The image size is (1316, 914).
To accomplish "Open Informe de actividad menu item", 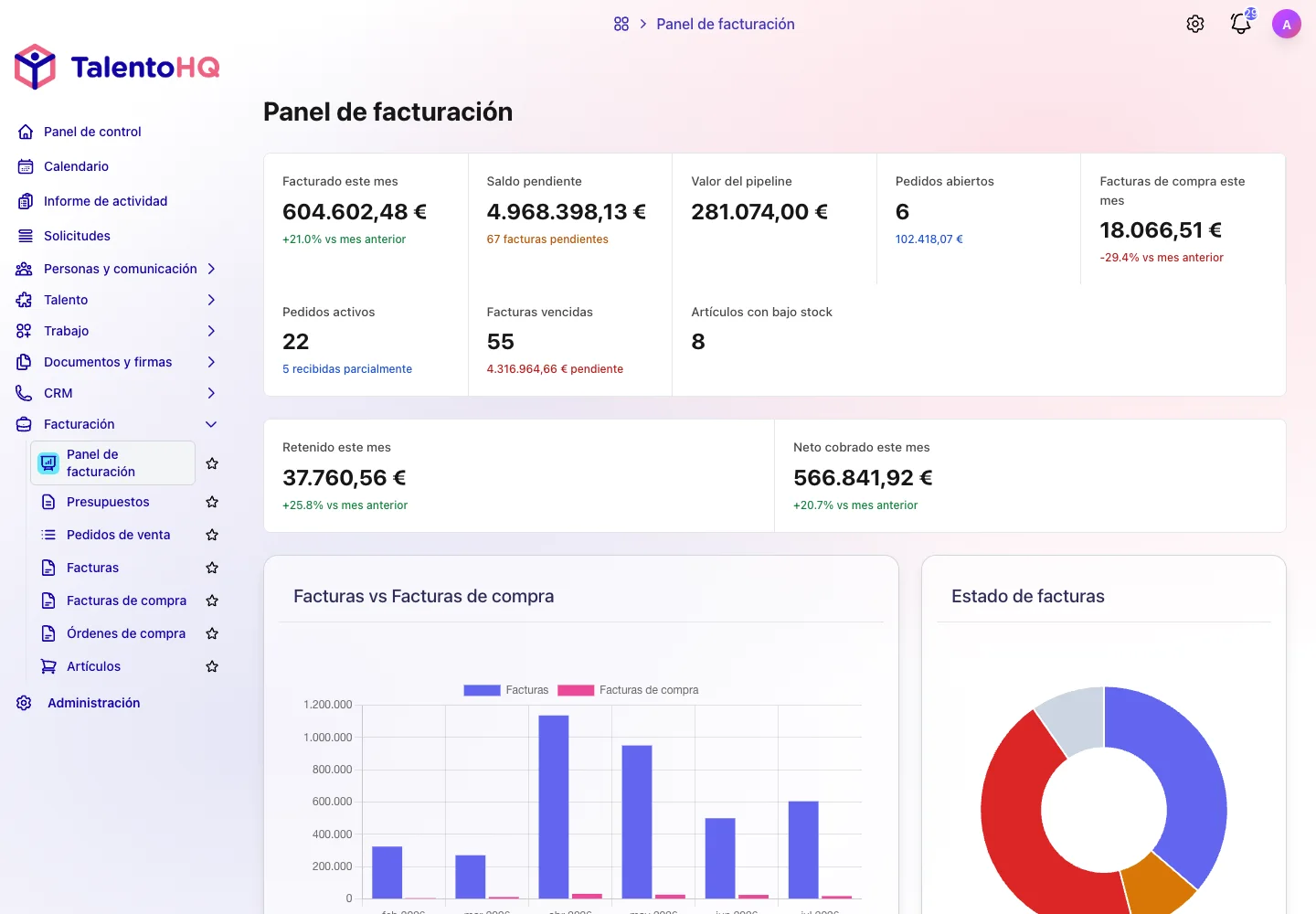I will pos(105,201).
